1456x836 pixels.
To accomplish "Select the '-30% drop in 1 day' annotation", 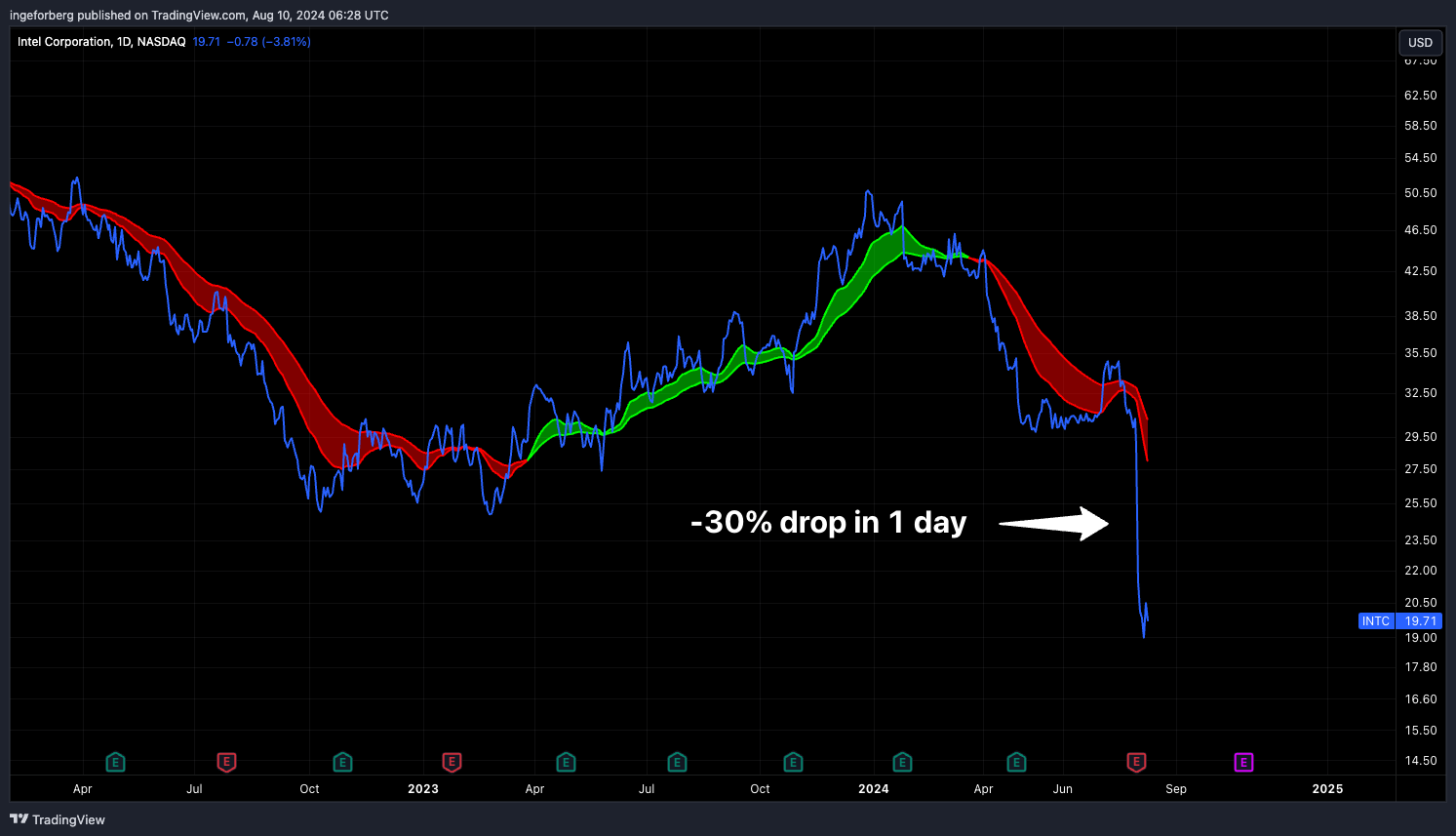I will pos(828,522).
